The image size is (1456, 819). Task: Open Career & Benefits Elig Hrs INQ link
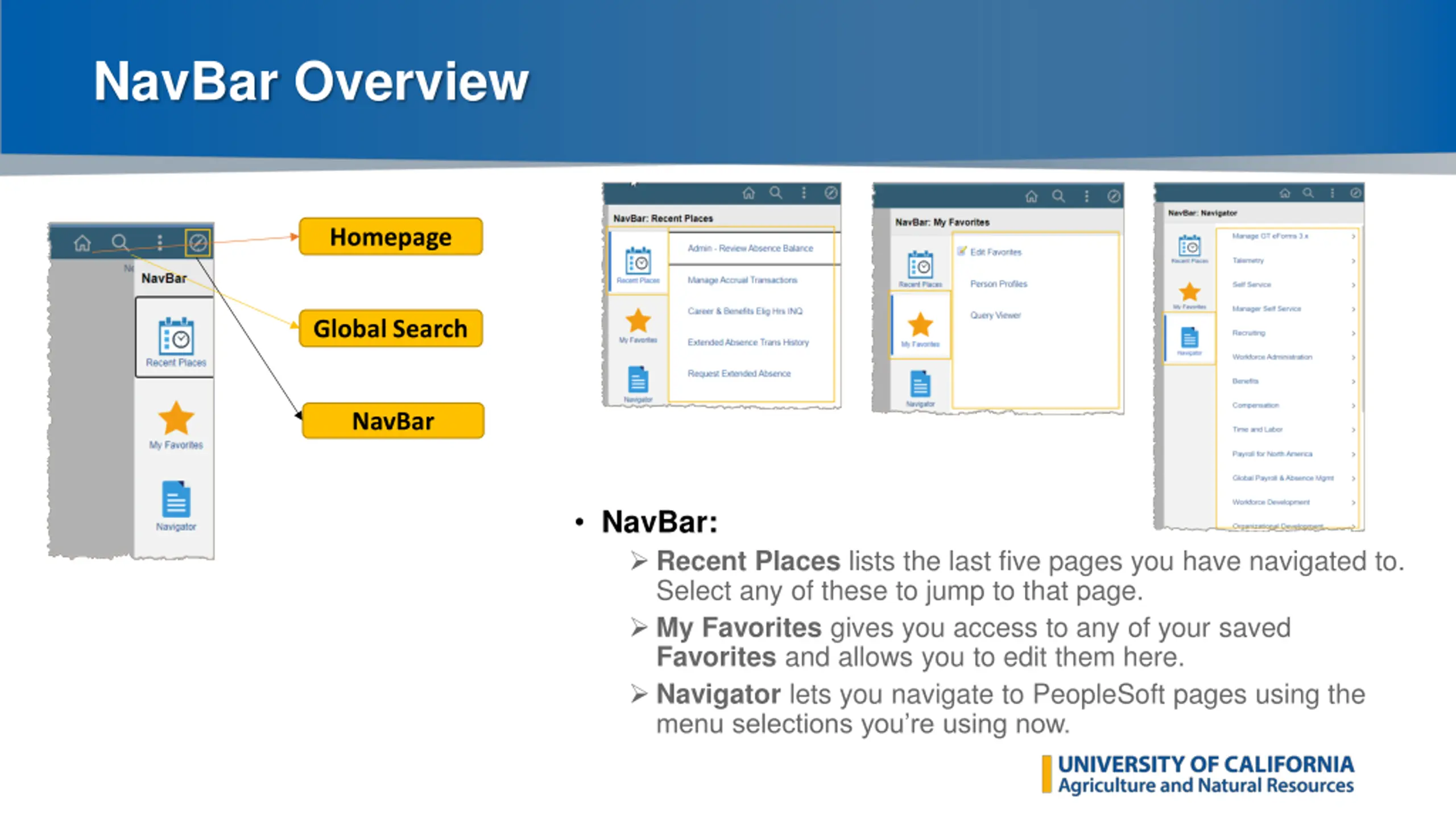[745, 311]
